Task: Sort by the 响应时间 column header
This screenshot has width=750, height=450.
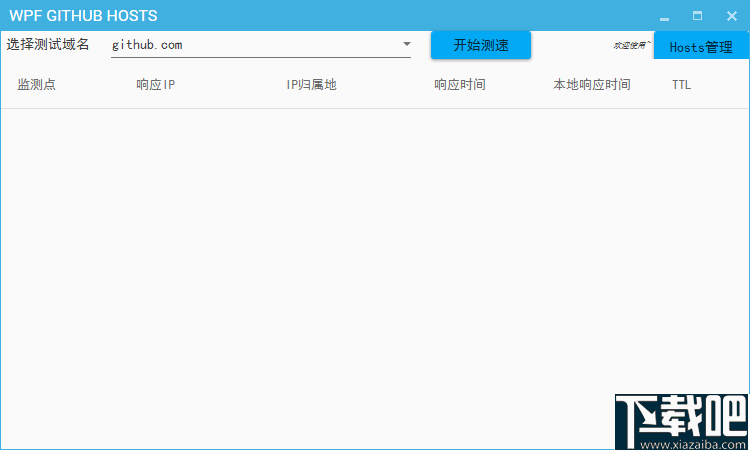Action: point(460,85)
